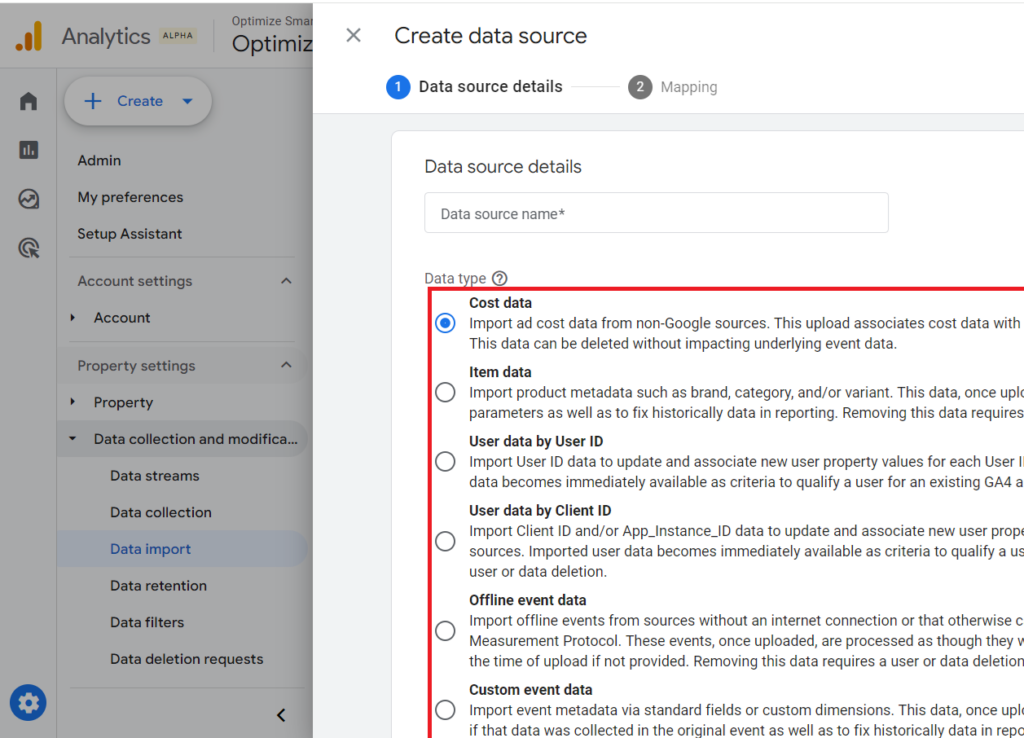
Task: Select the Item data radio button
Action: coord(445,393)
